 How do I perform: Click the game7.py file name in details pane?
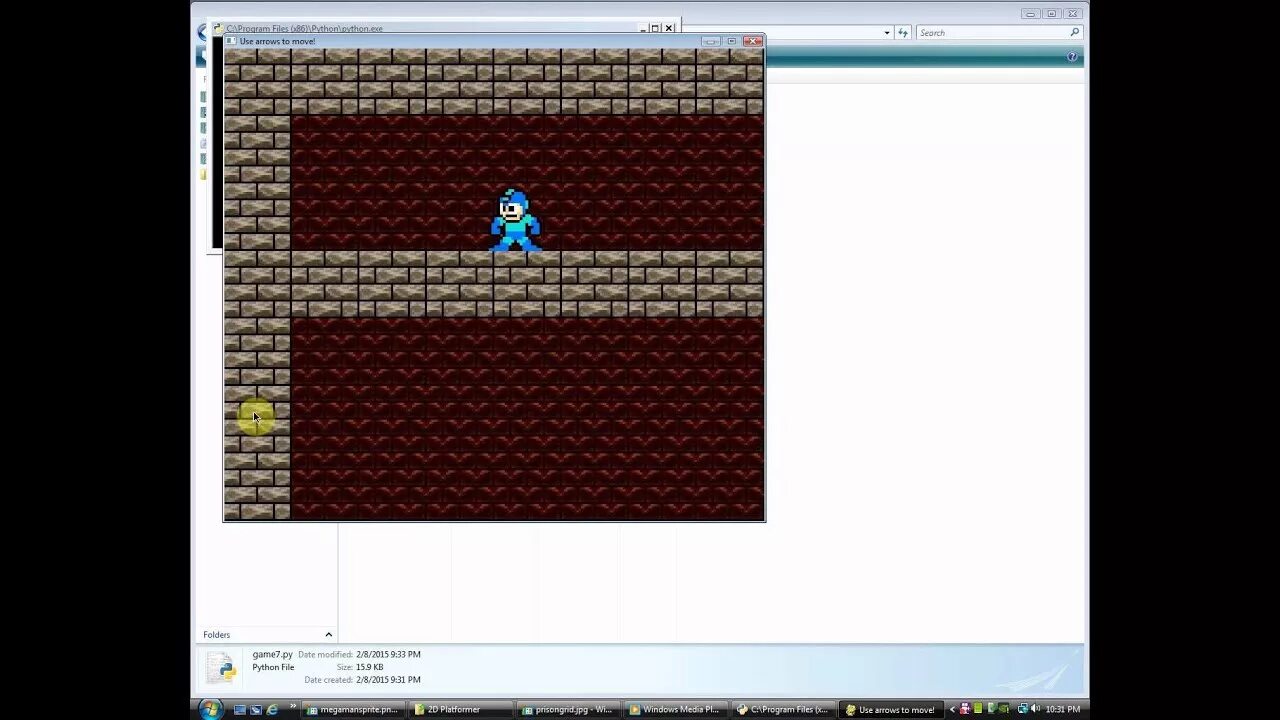272,654
